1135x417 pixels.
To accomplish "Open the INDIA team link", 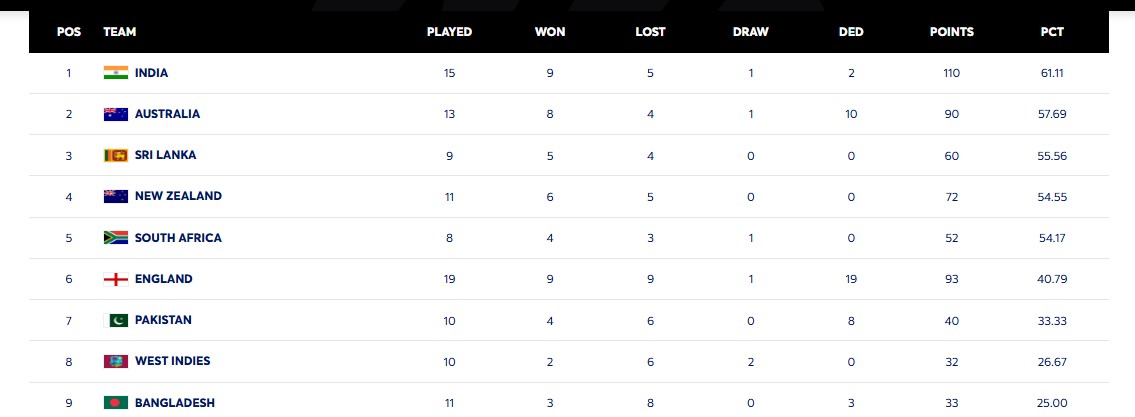I will (151, 73).
